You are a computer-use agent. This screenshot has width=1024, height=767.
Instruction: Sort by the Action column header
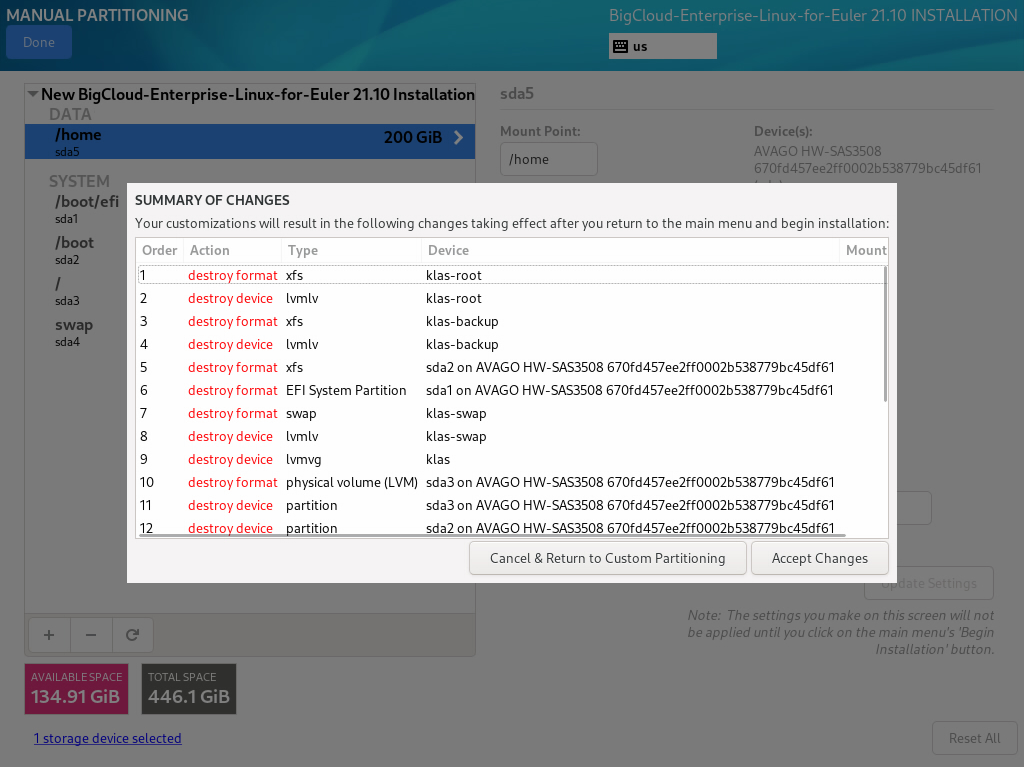point(232,250)
